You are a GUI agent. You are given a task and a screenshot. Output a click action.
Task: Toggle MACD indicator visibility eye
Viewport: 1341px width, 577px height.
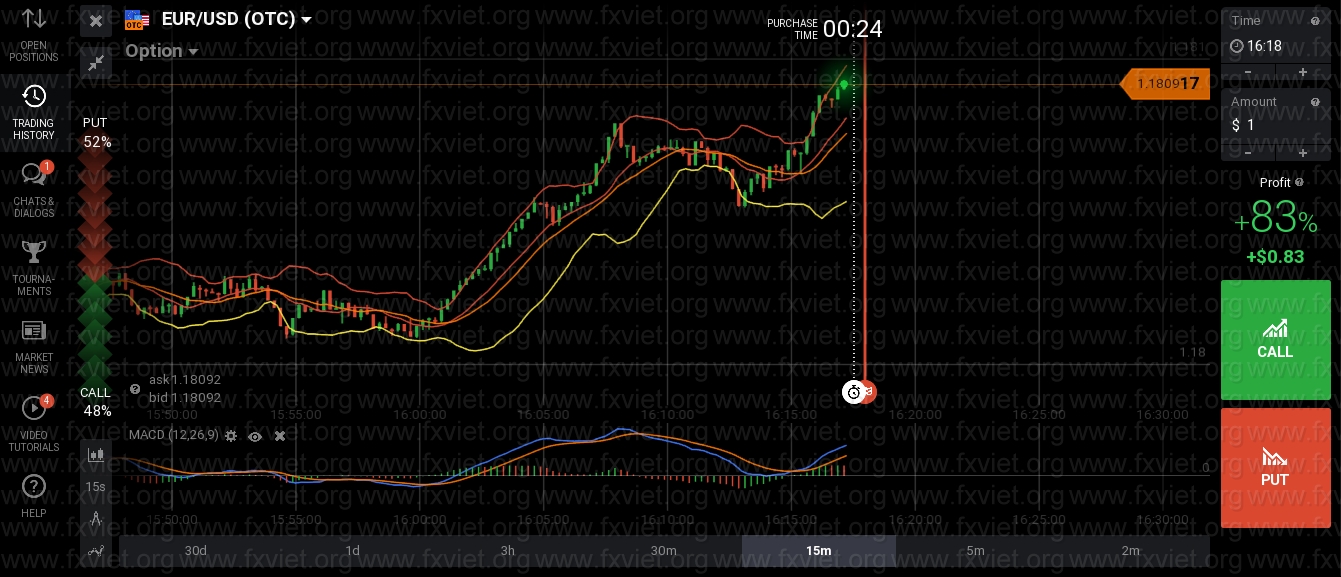click(x=255, y=436)
